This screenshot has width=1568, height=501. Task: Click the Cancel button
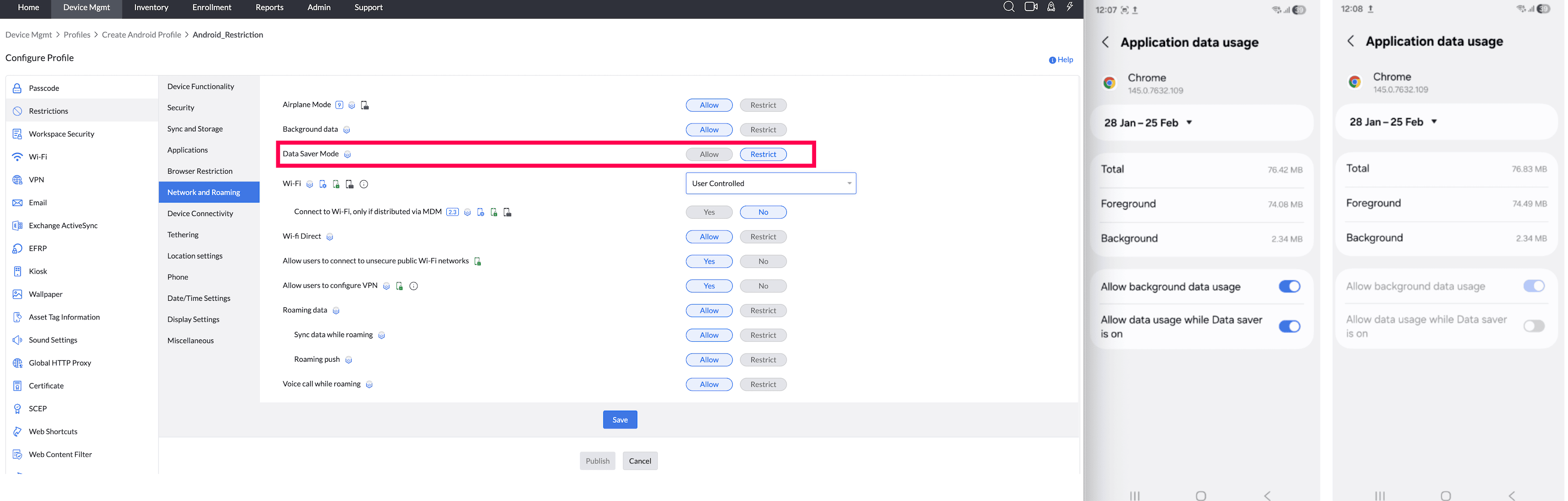tap(640, 461)
